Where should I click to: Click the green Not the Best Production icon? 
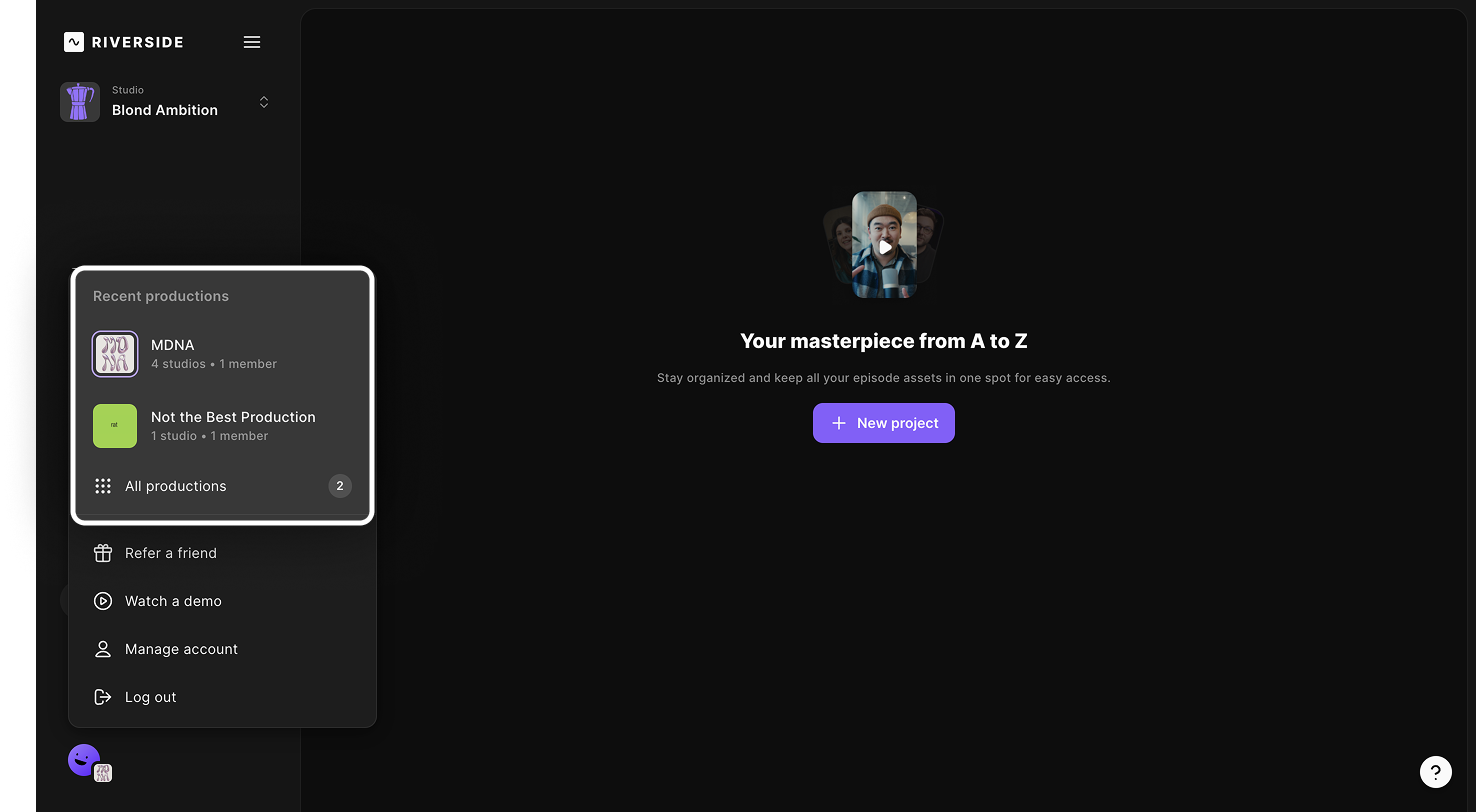pos(115,426)
